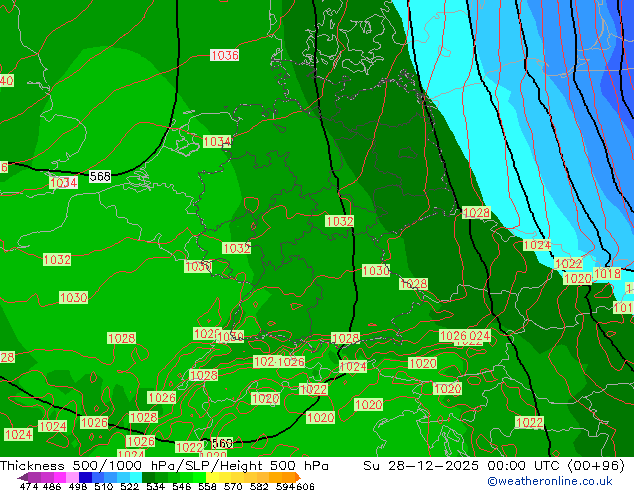The image size is (634, 490).
Task: Pick the bright magenta legend swatch
Action: pyautogui.click(x=60, y=477)
